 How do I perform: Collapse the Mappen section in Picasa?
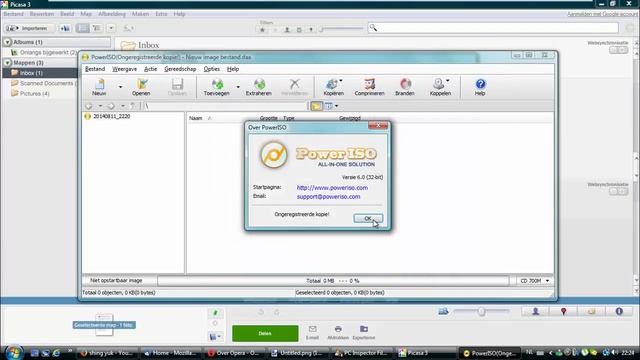point(7,63)
